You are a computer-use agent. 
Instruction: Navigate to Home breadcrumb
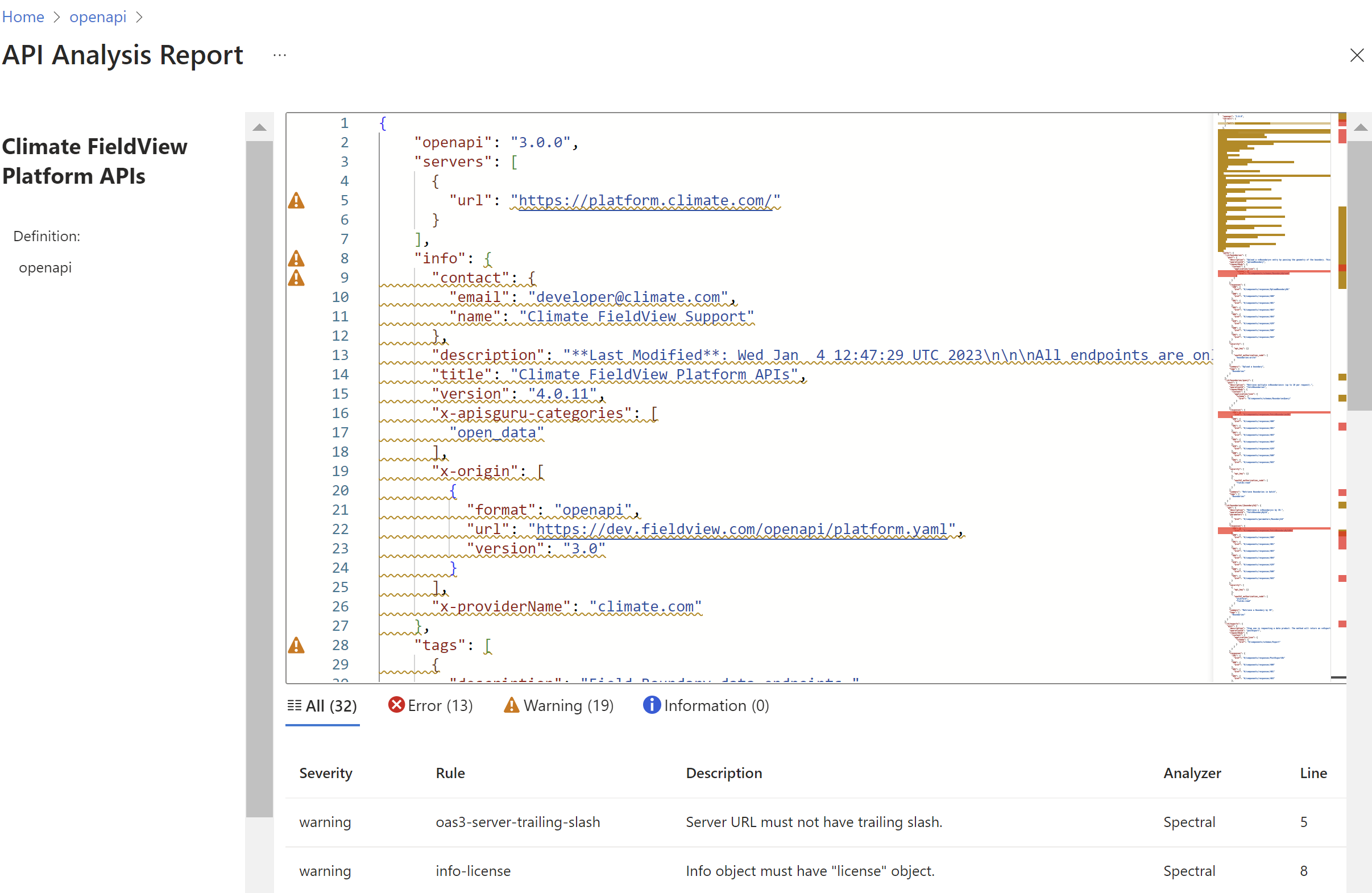23,16
